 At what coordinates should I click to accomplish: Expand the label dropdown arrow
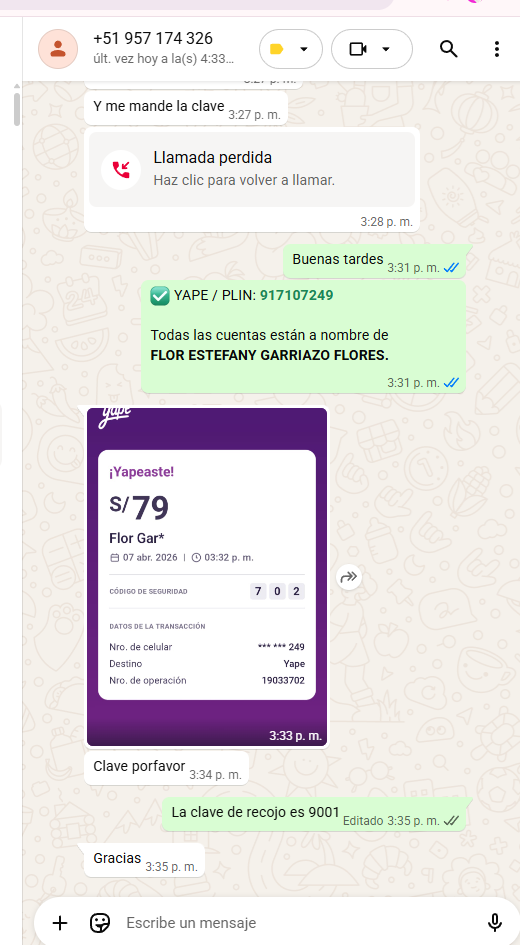(304, 49)
